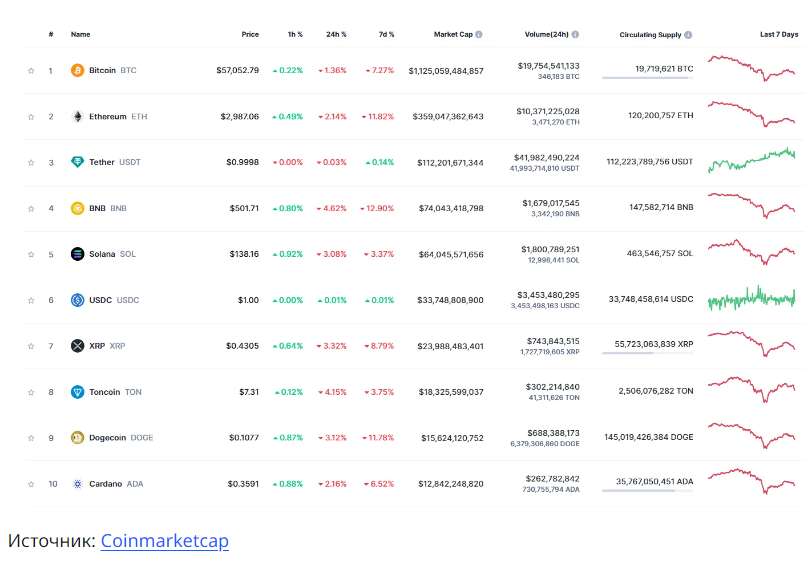Click the Solana logo icon
Screen dimensions: 811x578
[x=77, y=254]
